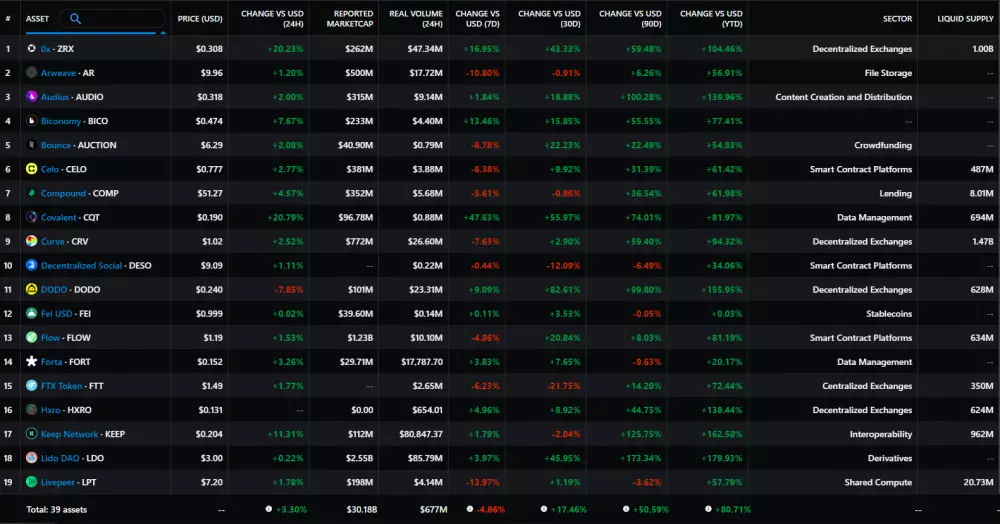1000x524 pixels.
Task: Click the Arweave AR coin logo
Action: tap(31, 72)
